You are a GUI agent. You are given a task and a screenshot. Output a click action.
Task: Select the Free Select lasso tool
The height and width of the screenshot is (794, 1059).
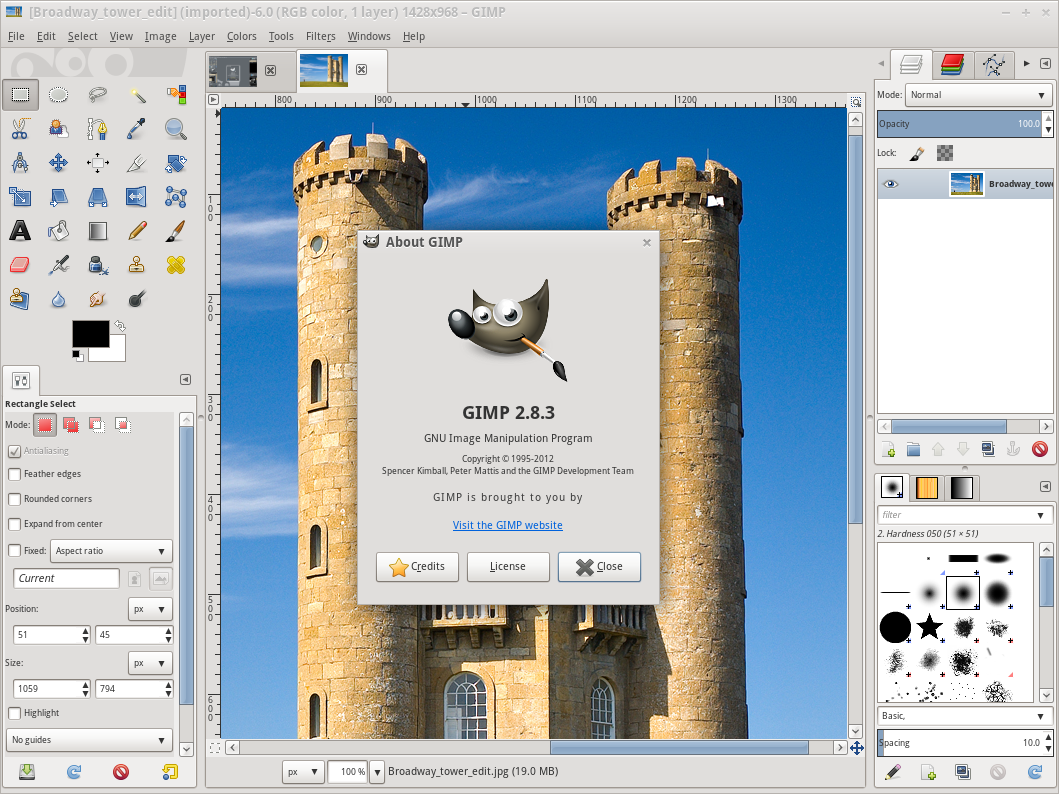[98, 95]
